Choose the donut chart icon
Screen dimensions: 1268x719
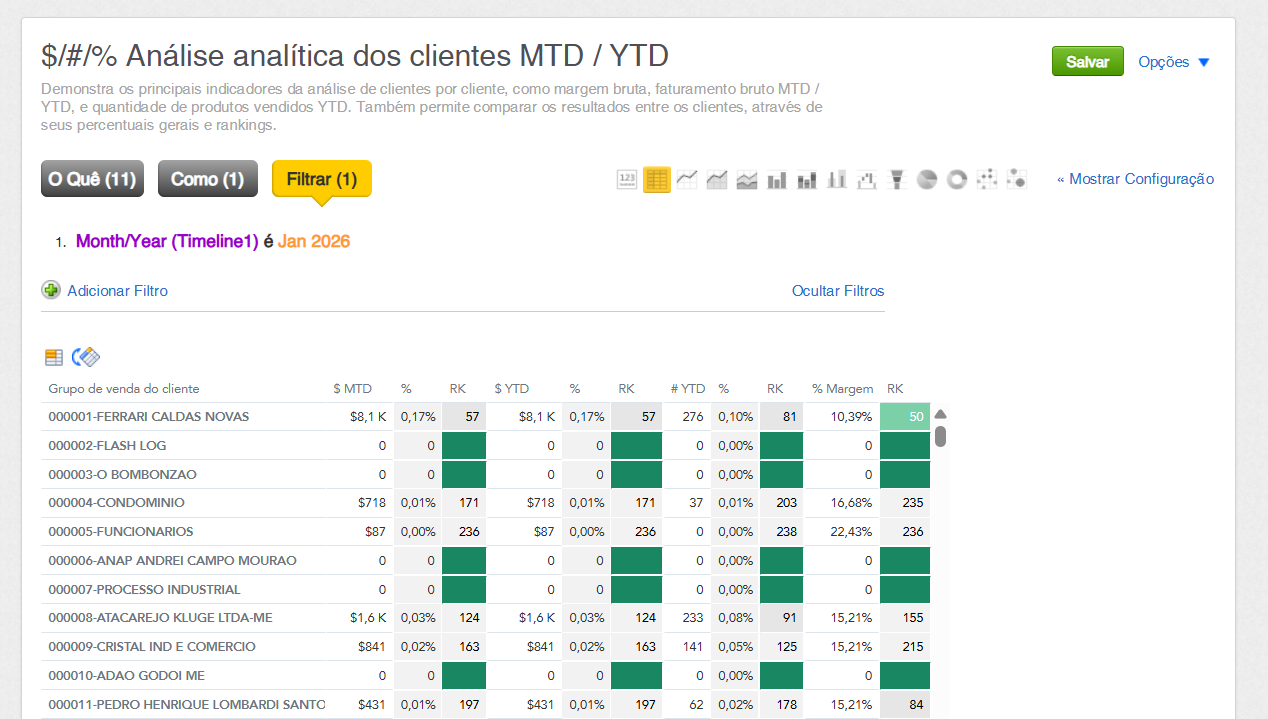tap(957, 180)
